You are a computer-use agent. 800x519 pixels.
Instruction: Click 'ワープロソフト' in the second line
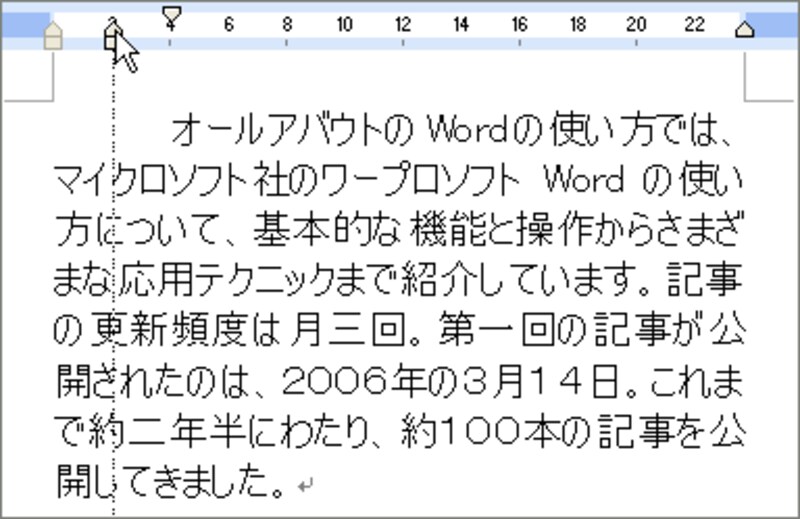pyautogui.click(x=421, y=180)
